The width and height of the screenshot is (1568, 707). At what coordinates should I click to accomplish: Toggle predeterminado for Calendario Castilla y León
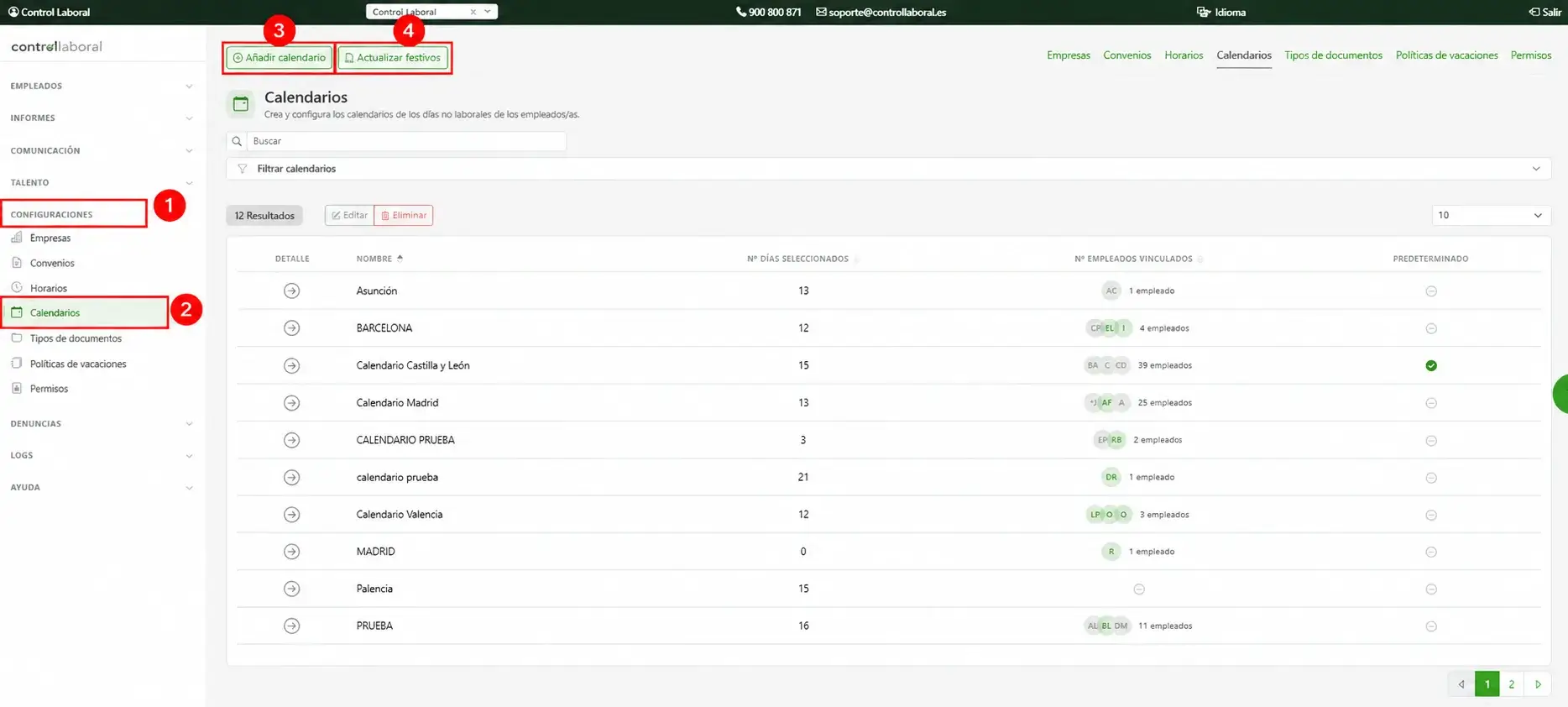1431,365
